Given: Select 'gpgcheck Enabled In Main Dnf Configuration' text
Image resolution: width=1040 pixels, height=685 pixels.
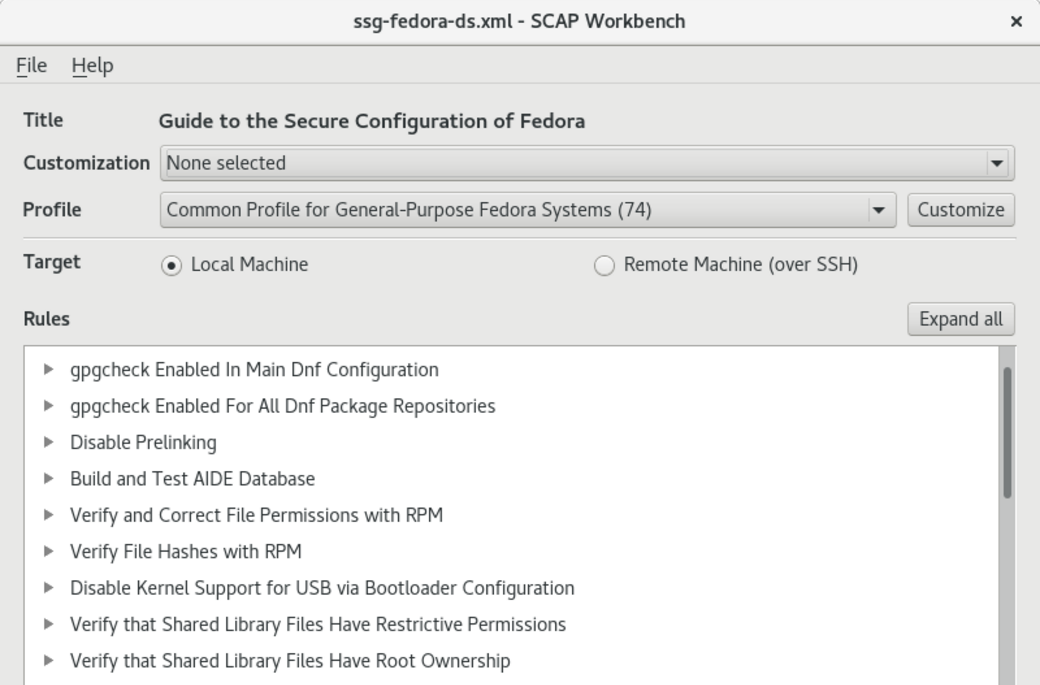Looking at the screenshot, I should pyautogui.click(x=255, y=370).
